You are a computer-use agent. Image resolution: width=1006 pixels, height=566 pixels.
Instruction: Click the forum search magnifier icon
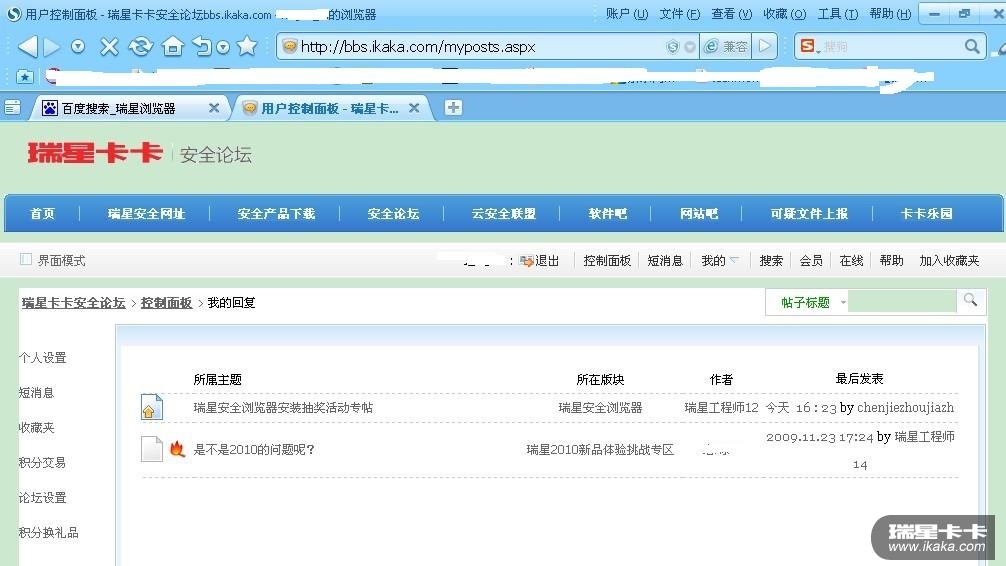[x=970, y=300]
